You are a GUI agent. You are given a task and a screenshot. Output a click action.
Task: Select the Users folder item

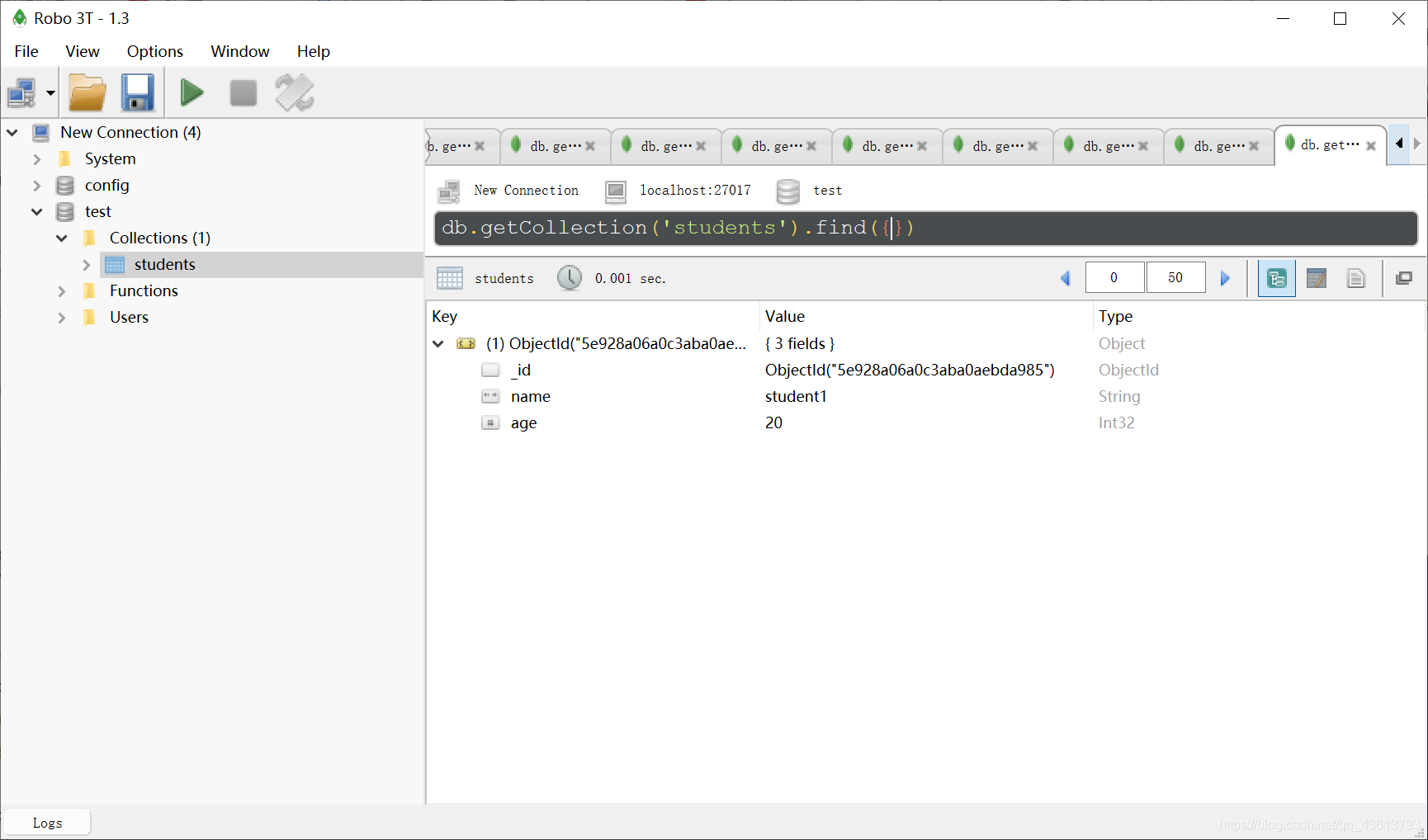(x=129, y=317)
